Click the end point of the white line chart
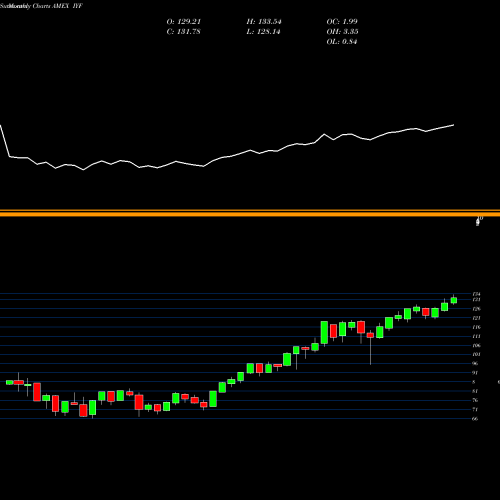 (454, 125)
